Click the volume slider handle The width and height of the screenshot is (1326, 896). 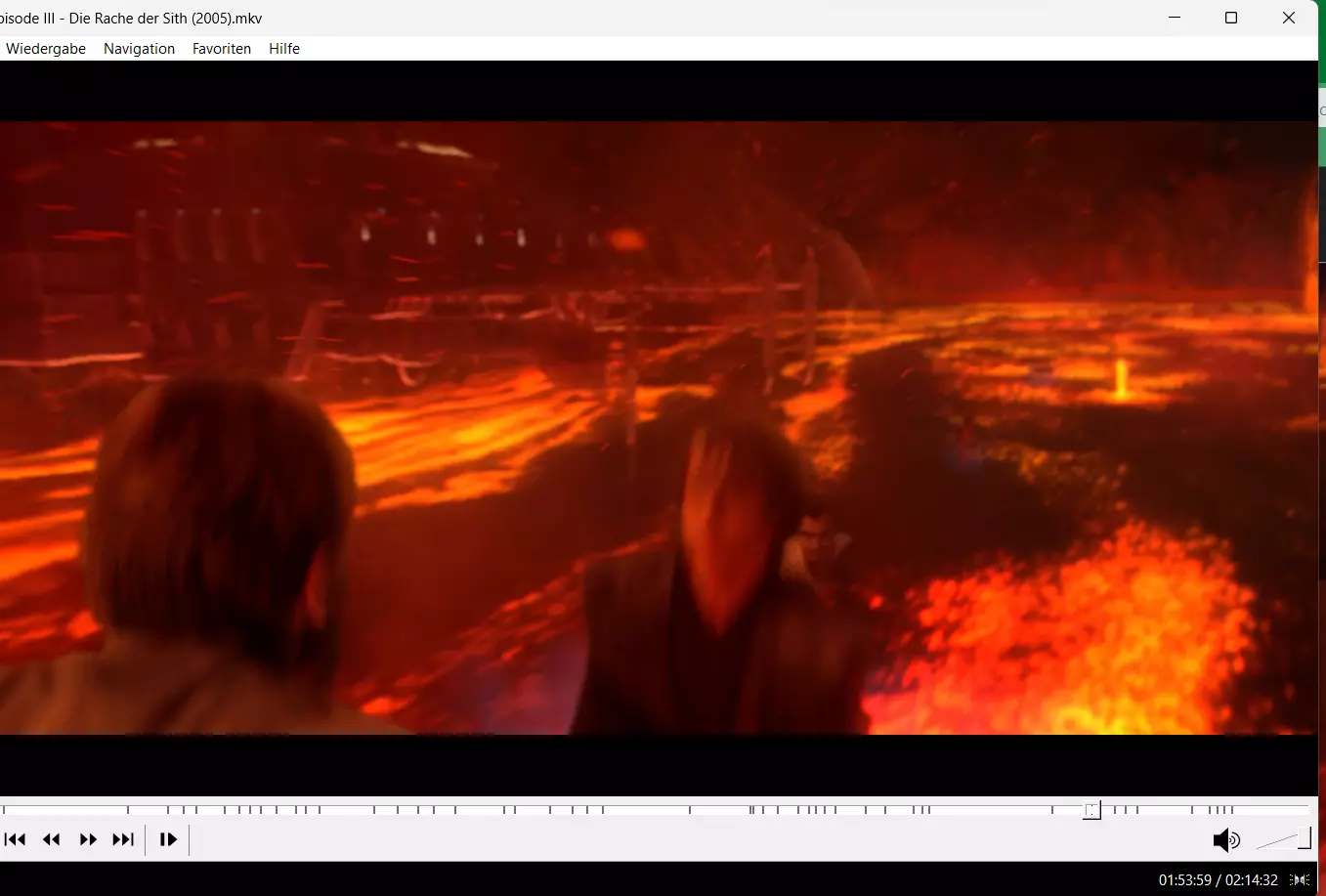[x=1305, y=838]
